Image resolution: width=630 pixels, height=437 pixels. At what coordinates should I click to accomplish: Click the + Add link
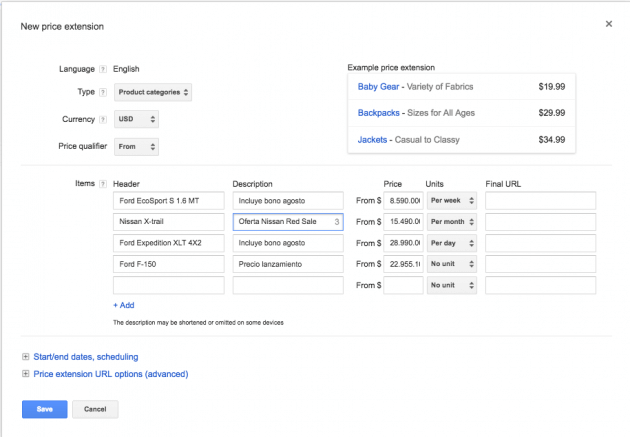[124, 305]
